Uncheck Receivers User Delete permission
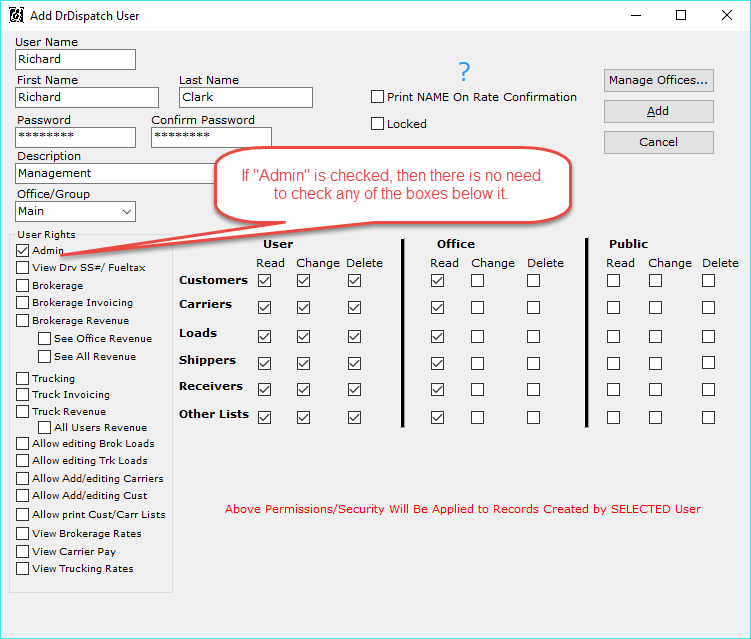Screen dimensions: 751x639 (354, 389)
